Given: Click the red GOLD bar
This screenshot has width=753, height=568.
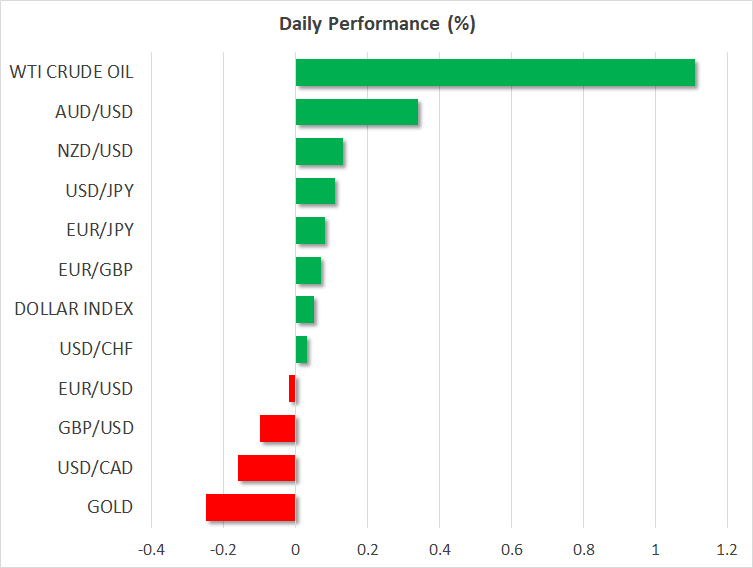Looking at the screenshot, I should pos(250,507).
